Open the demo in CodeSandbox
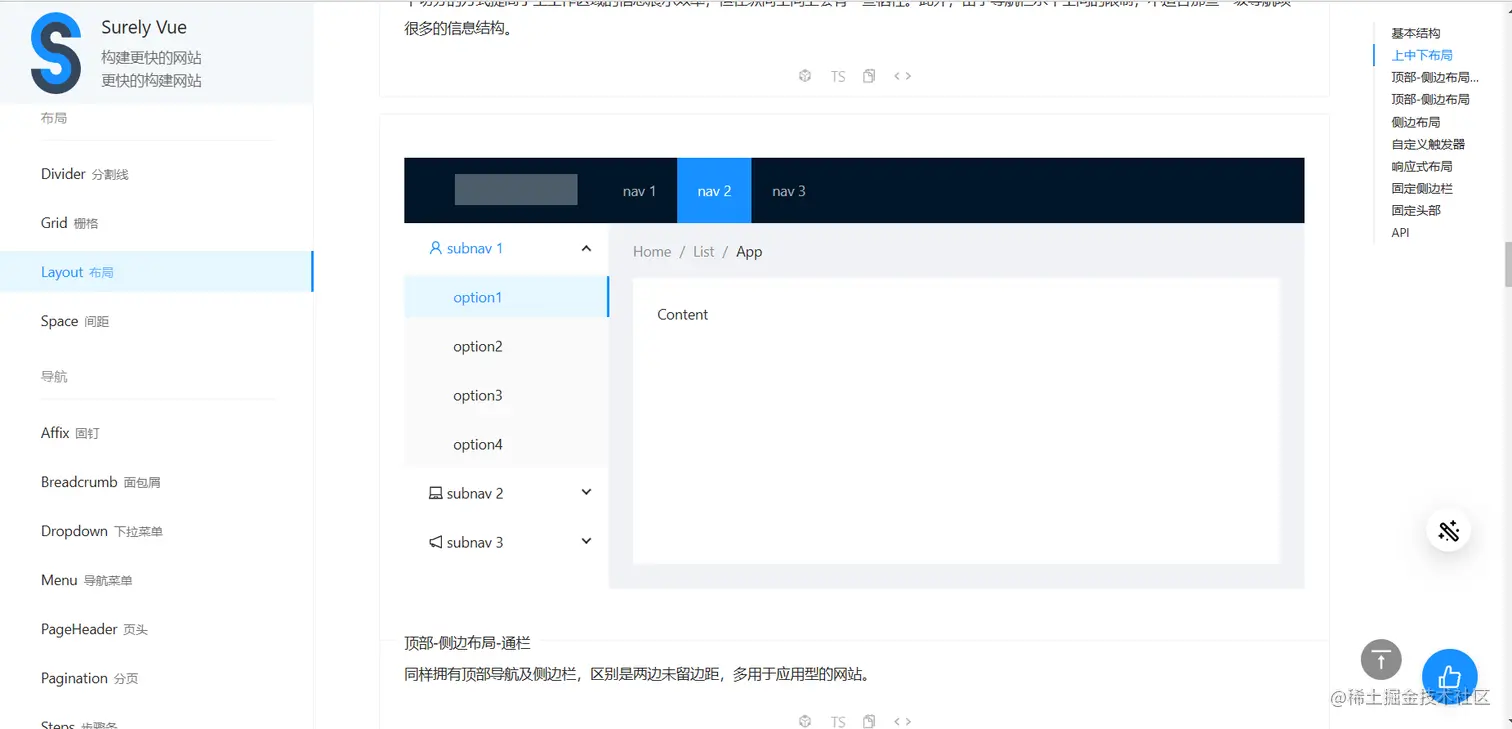The width and height of the screenshot is (1512, 729). [x=805, y=75]
